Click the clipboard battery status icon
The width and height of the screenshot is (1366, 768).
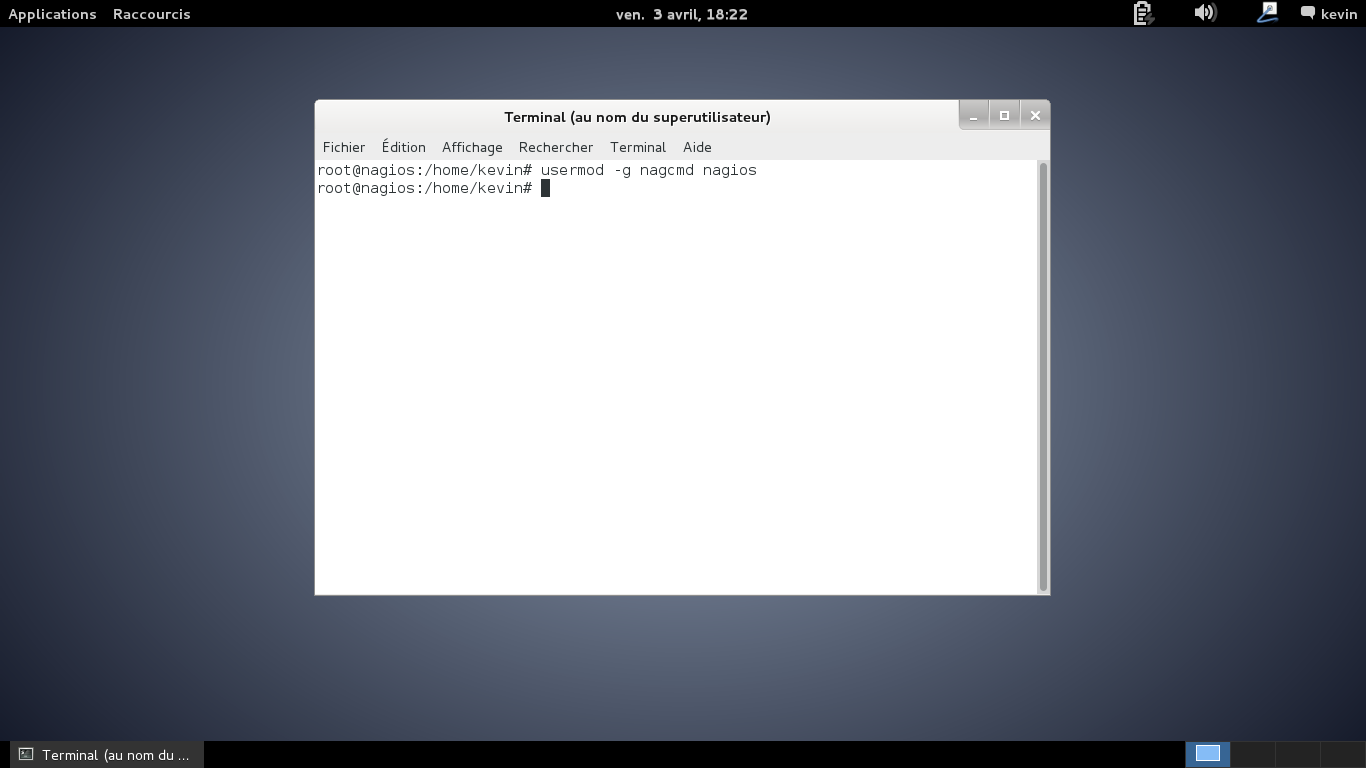(1143, 13)
